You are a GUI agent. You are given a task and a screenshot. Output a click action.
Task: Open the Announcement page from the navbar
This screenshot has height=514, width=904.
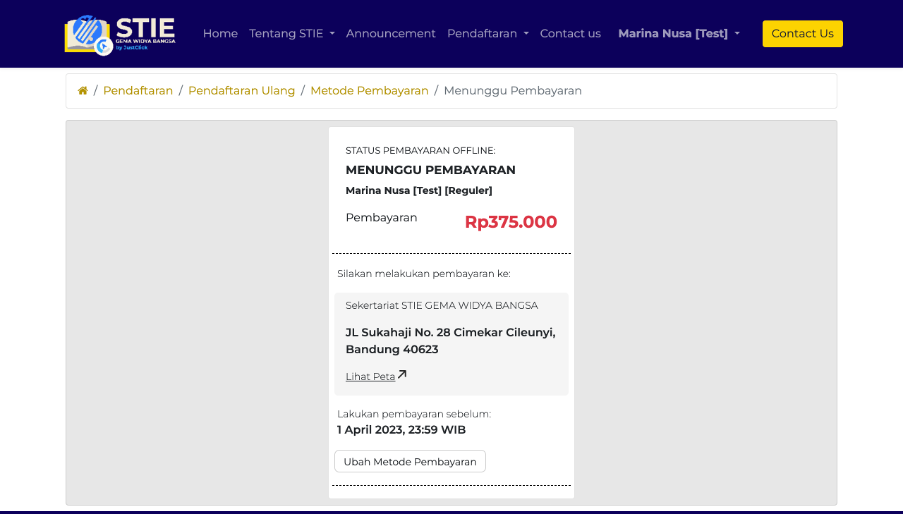(391, 34)
